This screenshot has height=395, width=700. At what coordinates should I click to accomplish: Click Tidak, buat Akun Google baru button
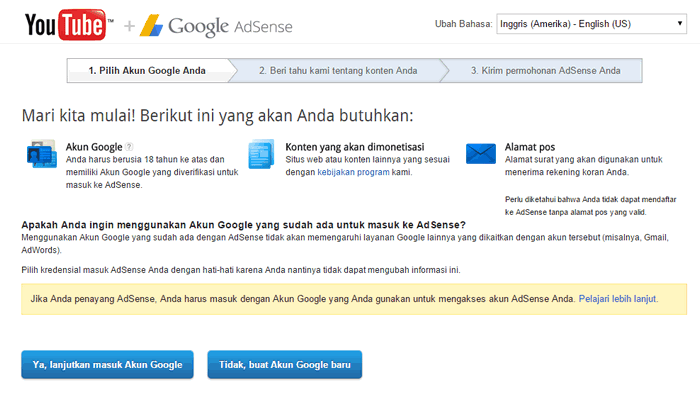285,365
